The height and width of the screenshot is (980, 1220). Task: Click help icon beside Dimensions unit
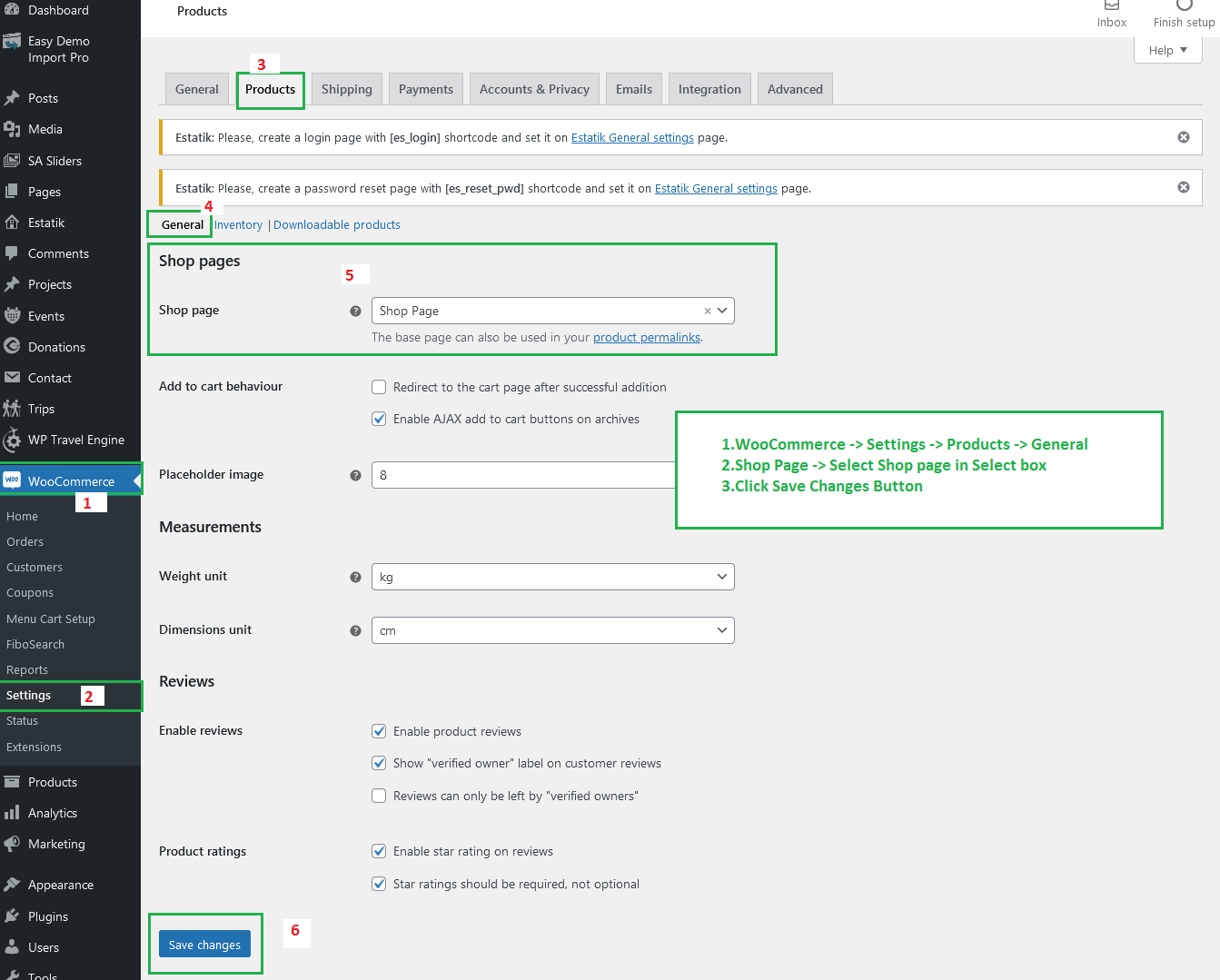pos(355,630)
